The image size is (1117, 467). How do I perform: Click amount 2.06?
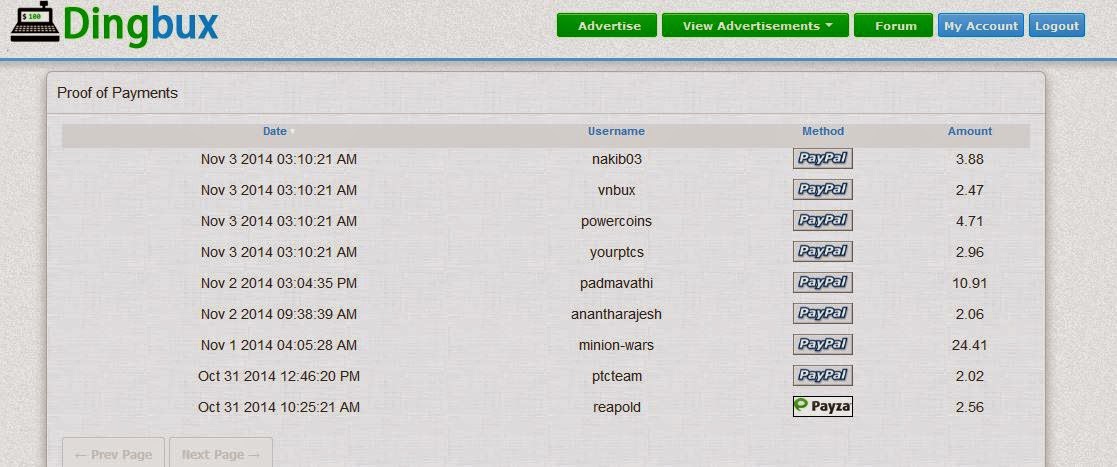pyautogui.click(x=970, y=314)
